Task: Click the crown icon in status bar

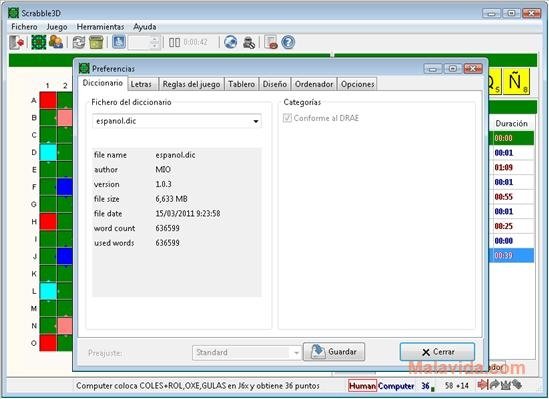Action: [505, 385]
